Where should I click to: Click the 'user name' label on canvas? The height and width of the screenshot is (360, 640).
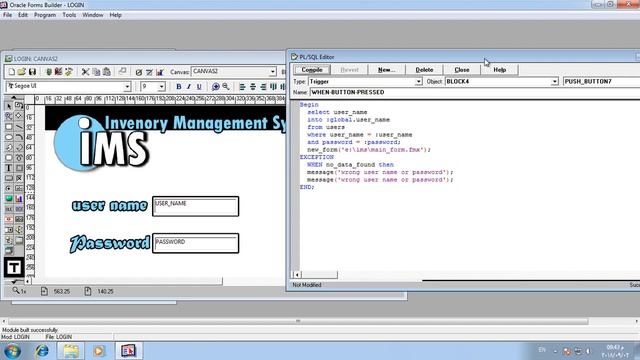[x=109, y=206]
